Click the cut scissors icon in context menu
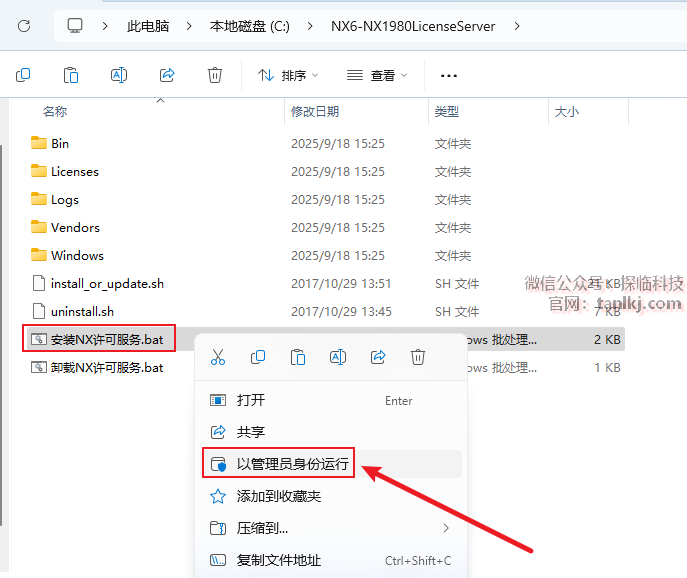The height and width of the screenshot is (578, 687). [218, 357]
